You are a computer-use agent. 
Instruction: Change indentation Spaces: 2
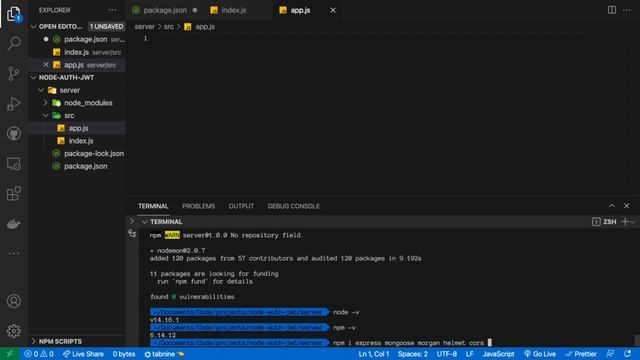[x=413, y=354]
